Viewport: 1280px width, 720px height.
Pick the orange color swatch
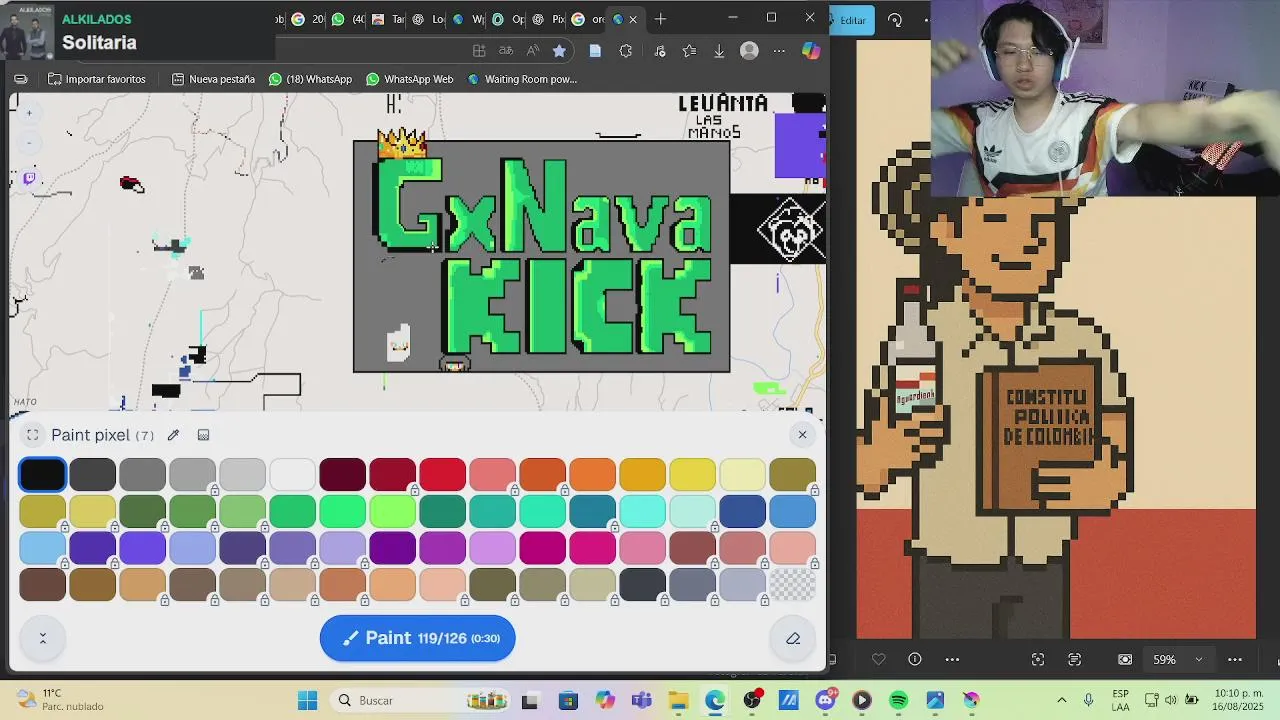592,474
